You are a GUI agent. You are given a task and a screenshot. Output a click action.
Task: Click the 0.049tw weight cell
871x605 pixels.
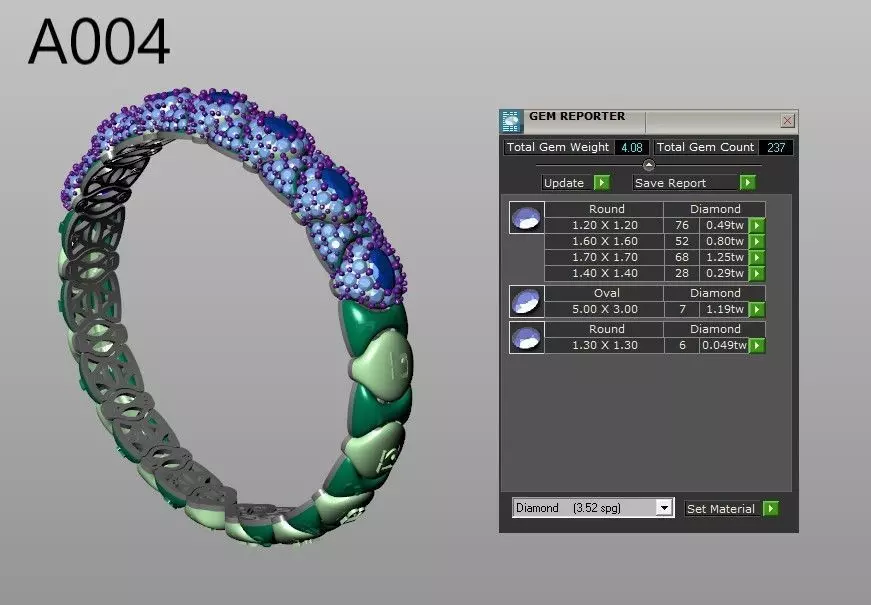724,345
